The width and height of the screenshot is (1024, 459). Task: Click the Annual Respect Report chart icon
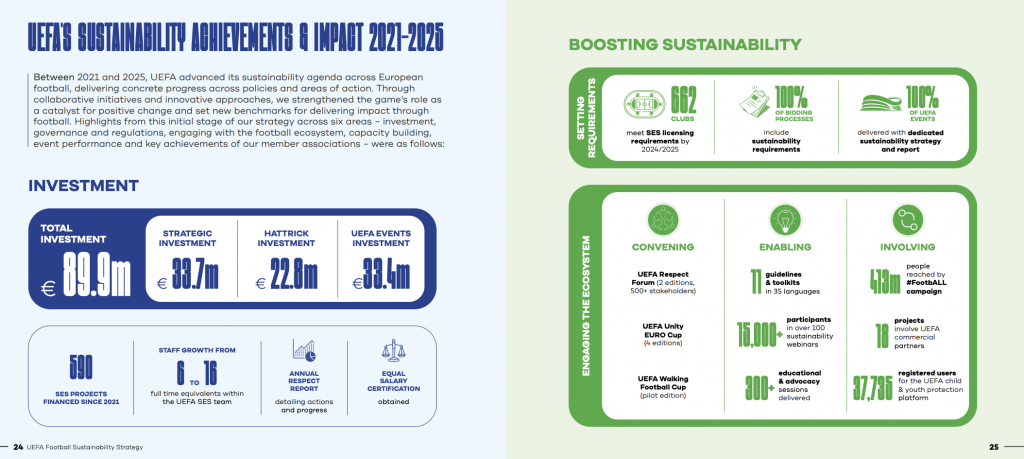point(304,351)
